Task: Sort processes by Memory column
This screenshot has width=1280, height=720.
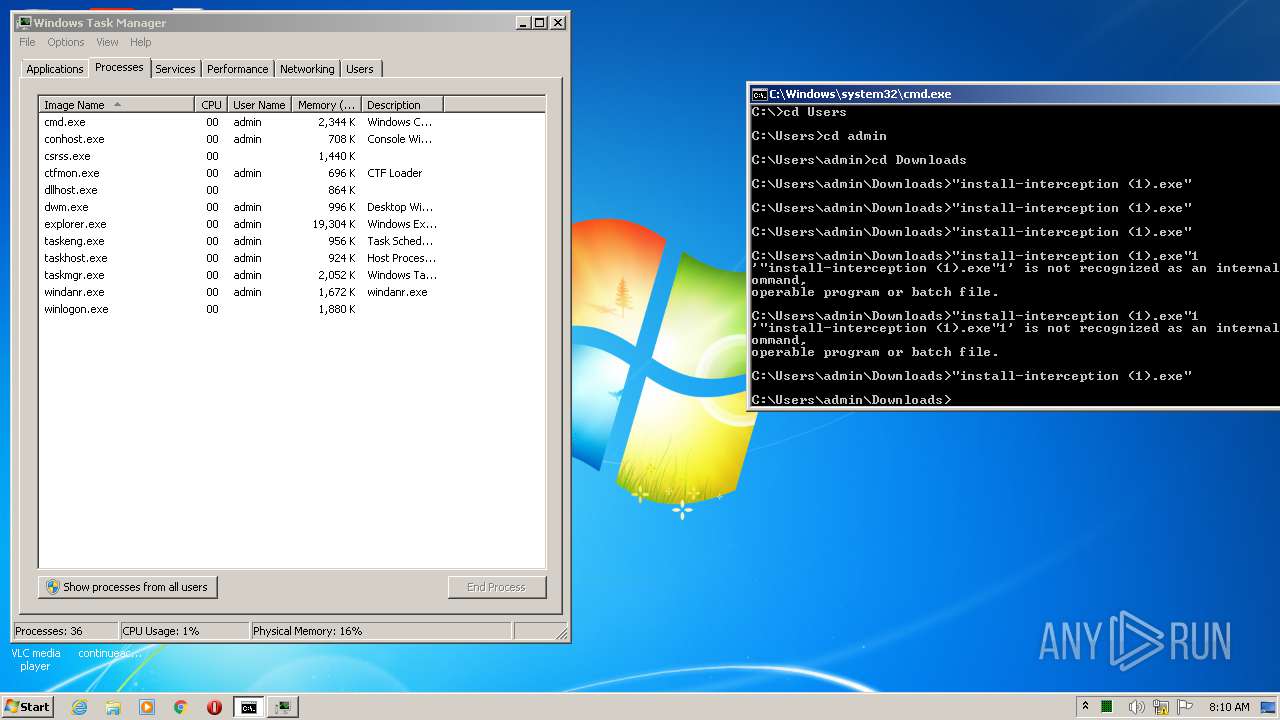Action: 326,105
